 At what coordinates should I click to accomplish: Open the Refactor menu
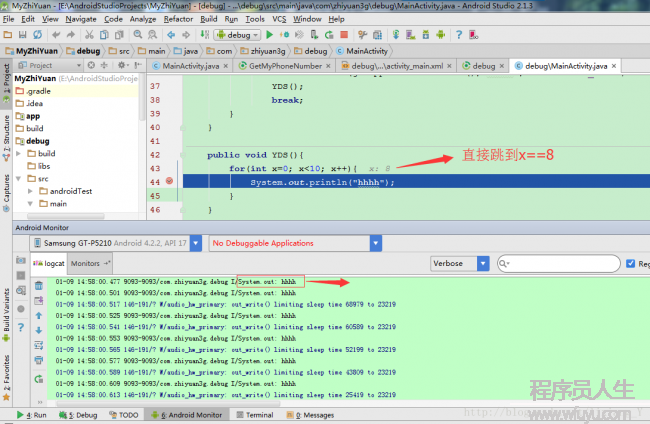(178, 19)
